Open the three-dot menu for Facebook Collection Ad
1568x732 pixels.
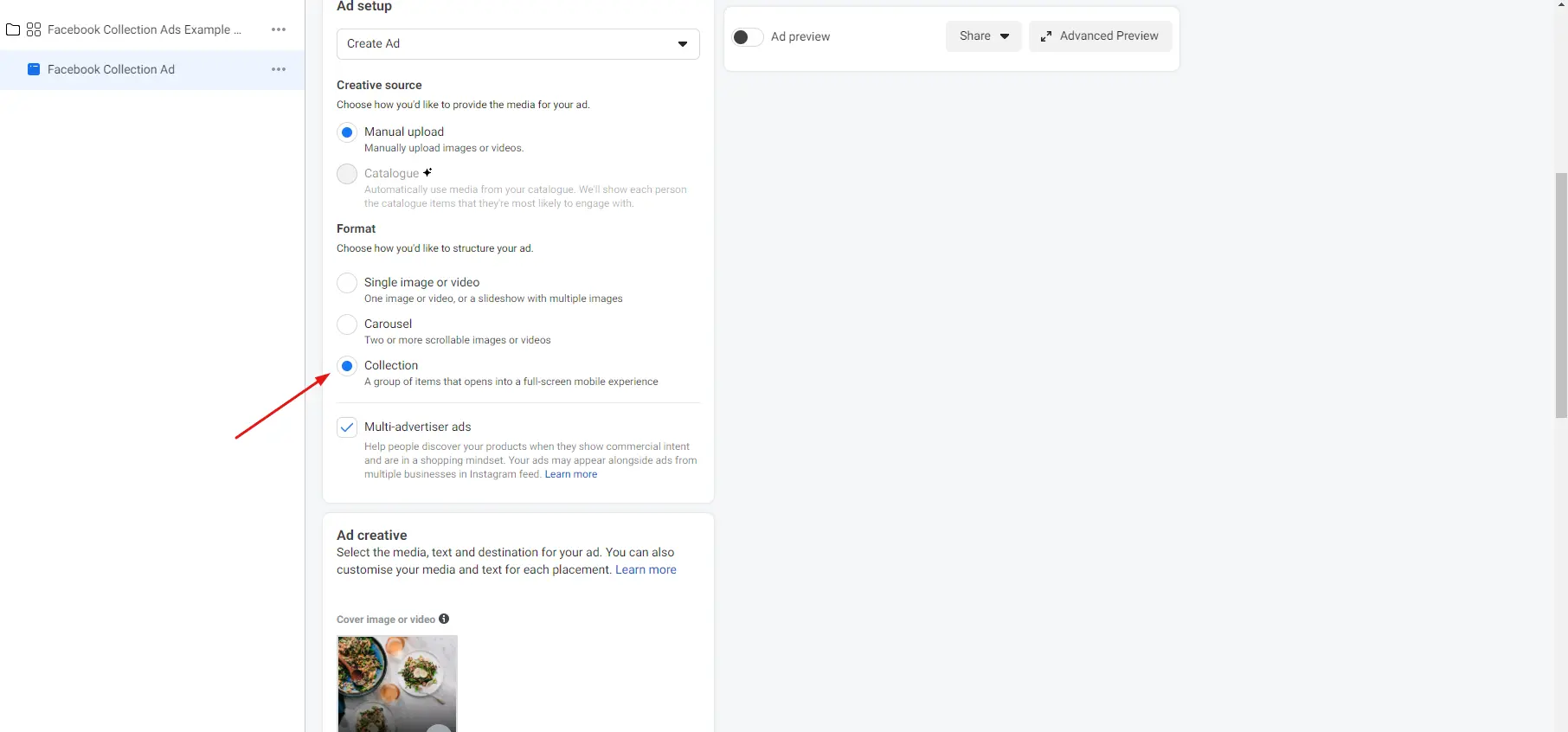[278, 69]
